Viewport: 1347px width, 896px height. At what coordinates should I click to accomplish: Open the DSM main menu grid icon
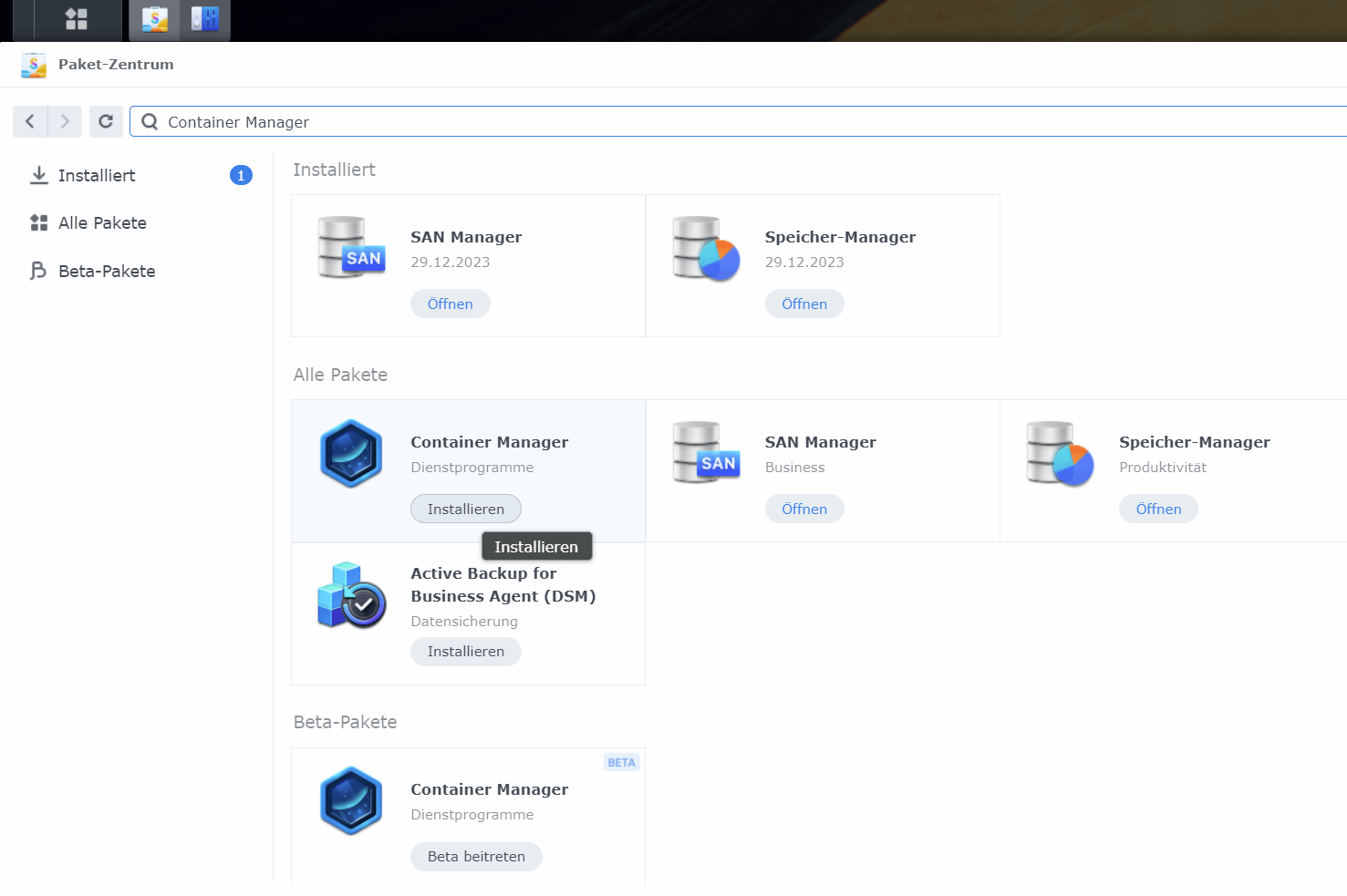[78, 18]
